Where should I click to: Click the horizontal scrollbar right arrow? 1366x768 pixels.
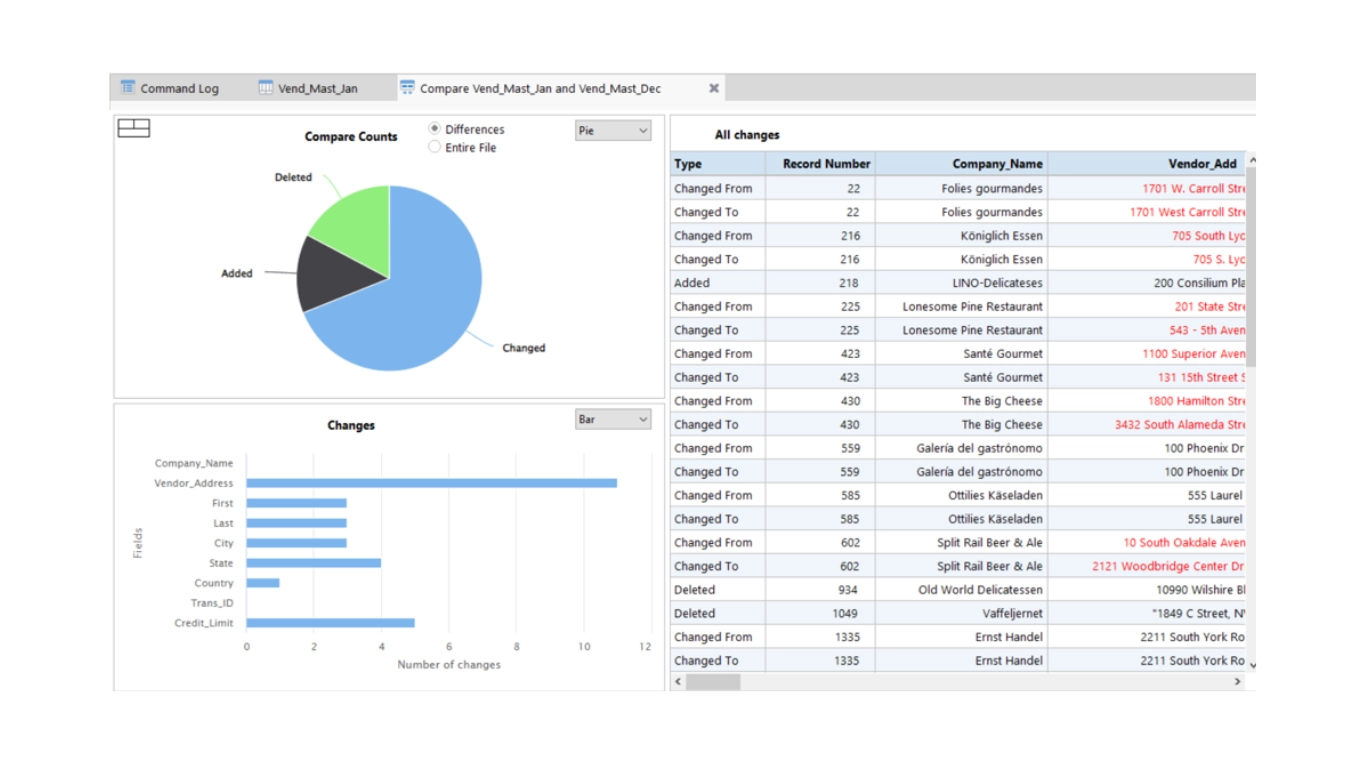(1237, 682)
